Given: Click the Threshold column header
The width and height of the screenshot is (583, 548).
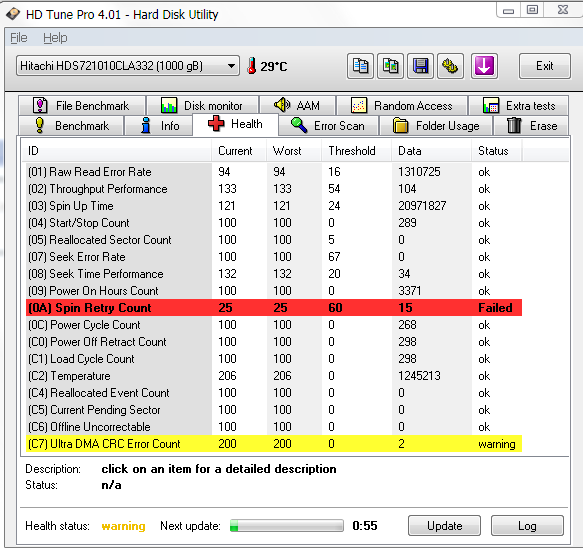Looking at the screenshot, I should [x=356, y=151].
